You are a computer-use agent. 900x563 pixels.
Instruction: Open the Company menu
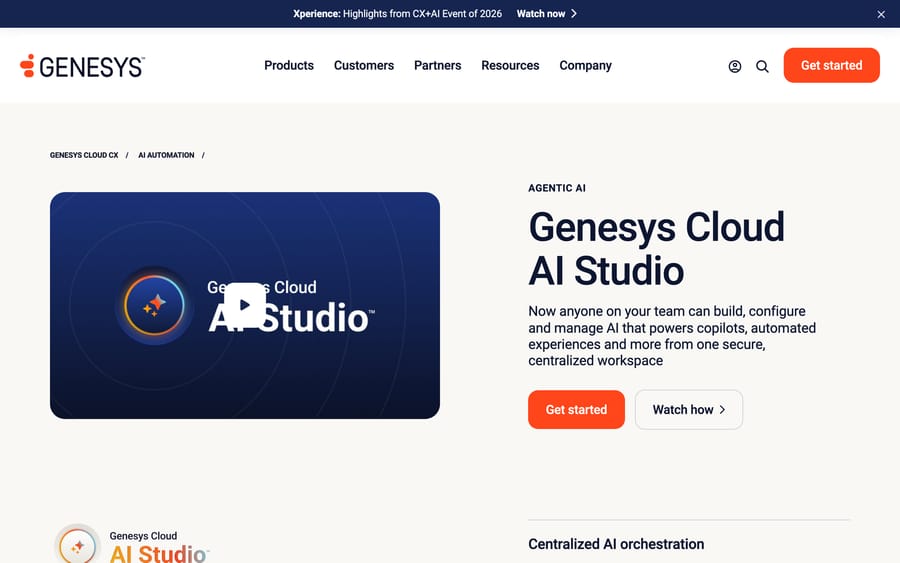coord(585,65)
